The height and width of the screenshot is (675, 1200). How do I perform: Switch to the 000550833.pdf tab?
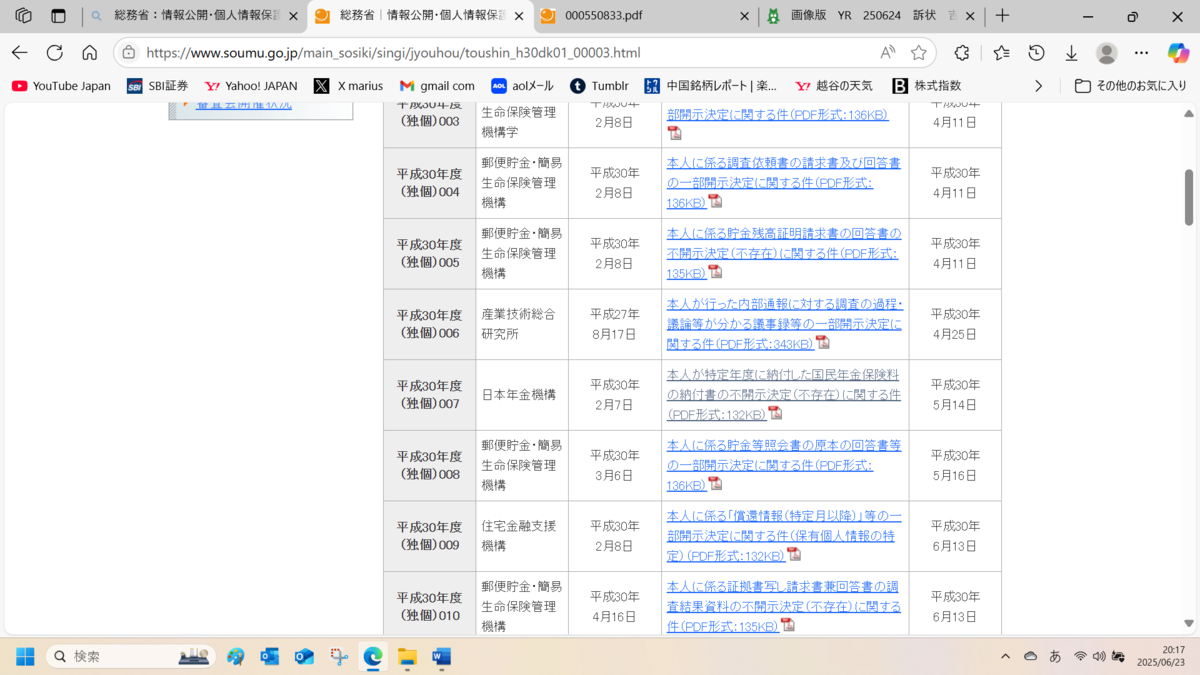point(646,16)
